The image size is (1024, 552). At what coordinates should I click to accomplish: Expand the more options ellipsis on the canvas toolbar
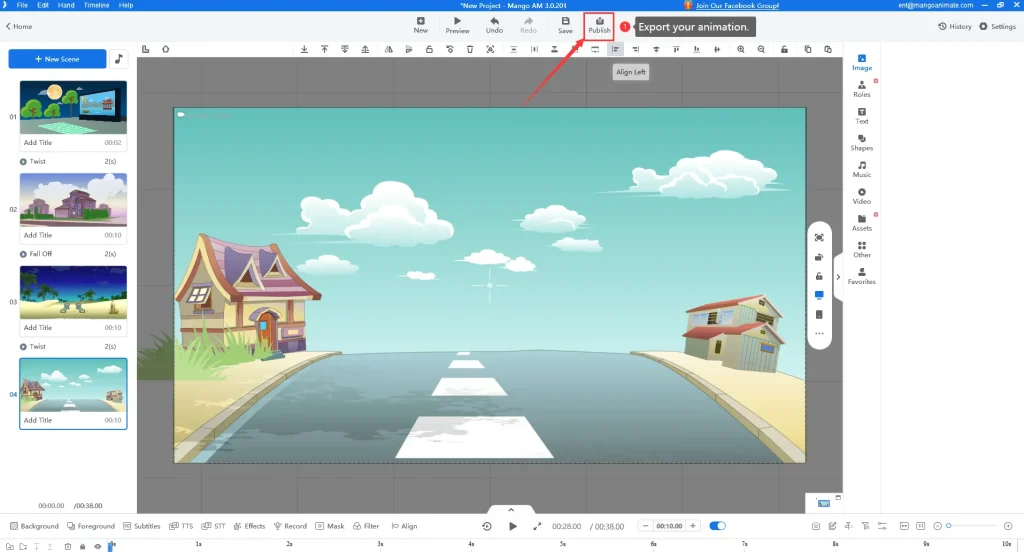[819, 333]
